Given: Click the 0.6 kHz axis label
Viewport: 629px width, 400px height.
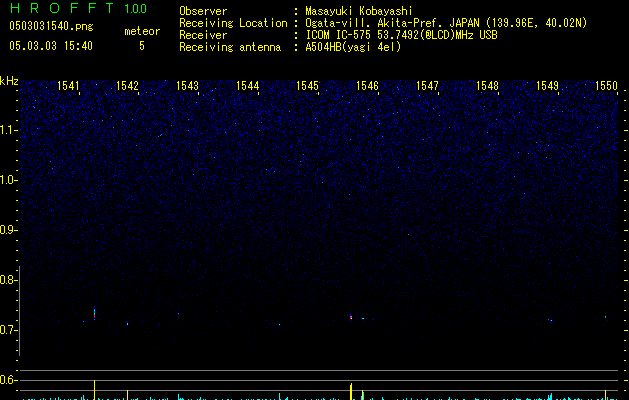Looking at the screenshot, I should pyautogui.click(x=8, y=380).
